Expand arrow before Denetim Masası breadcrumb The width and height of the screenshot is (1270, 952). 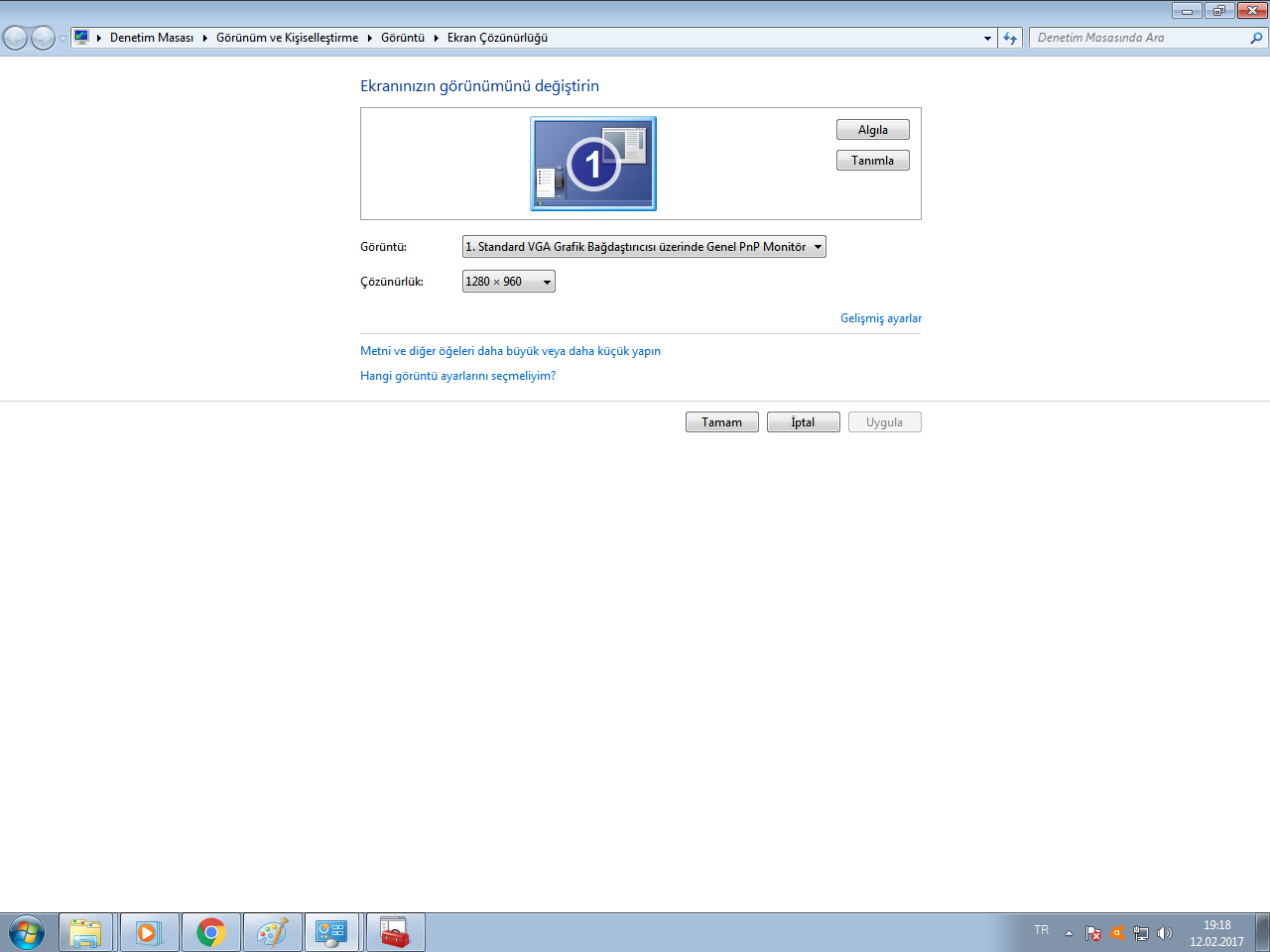click(99, 38)
